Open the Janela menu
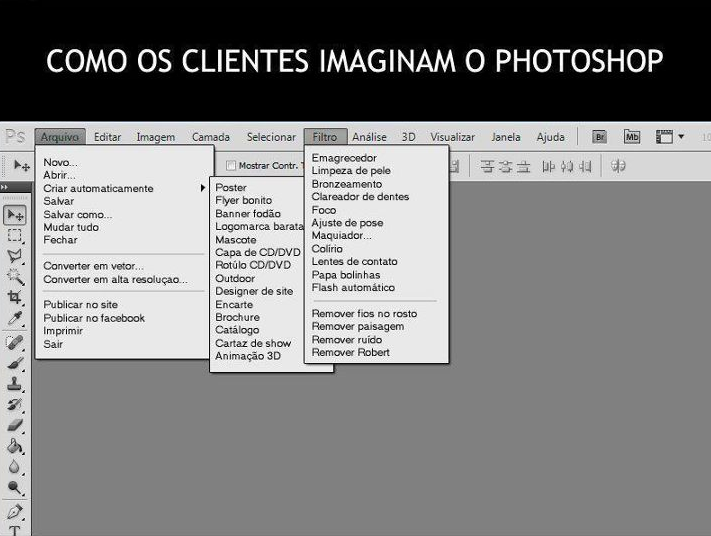711x536 pixels. (x=506, y=137)
